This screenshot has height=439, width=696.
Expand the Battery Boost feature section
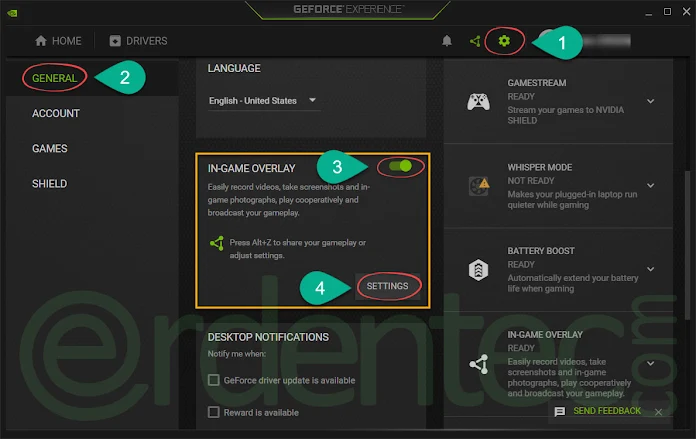point(650,269)
